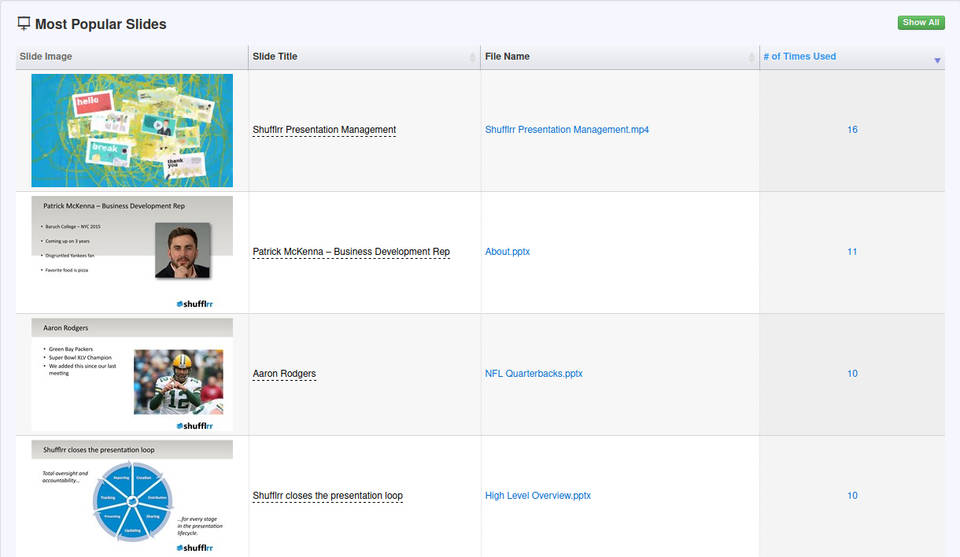Click the presentation screen icon beside Most Popular Slides
Viewport: 960px width, 557px height.
click(x=23, y=23)
